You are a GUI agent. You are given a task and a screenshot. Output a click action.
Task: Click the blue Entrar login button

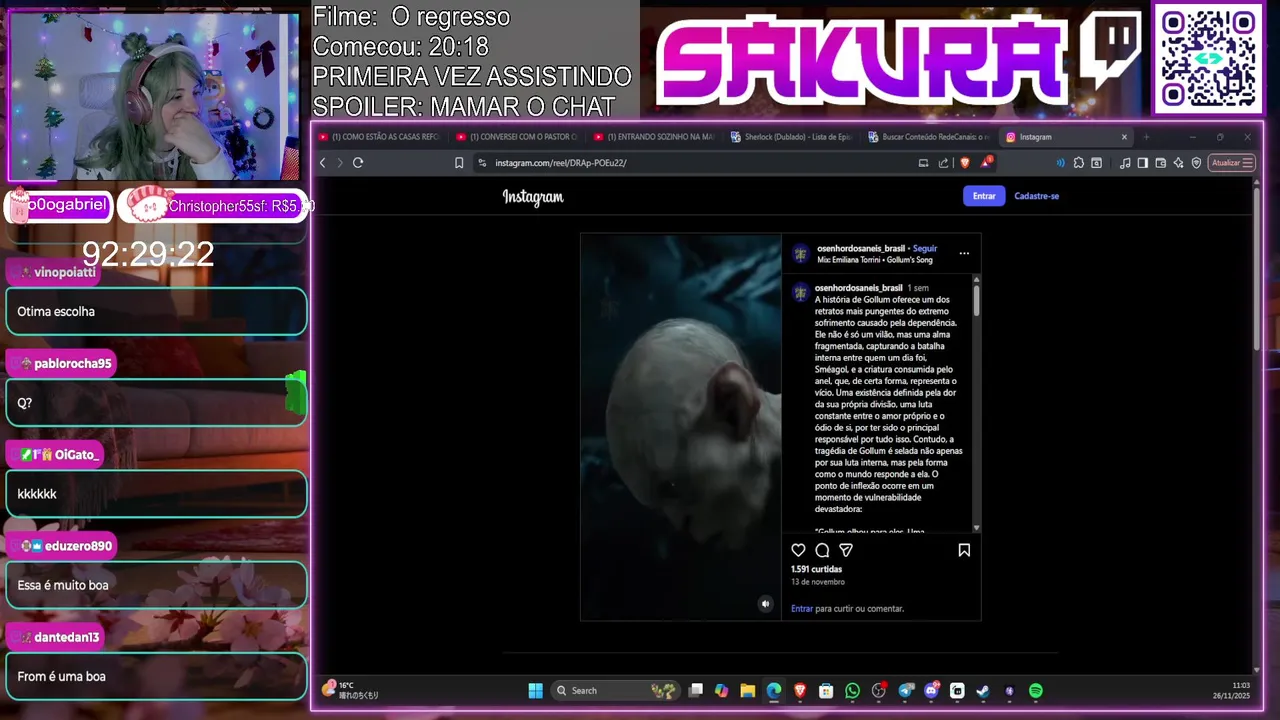[x=984, y=196]
